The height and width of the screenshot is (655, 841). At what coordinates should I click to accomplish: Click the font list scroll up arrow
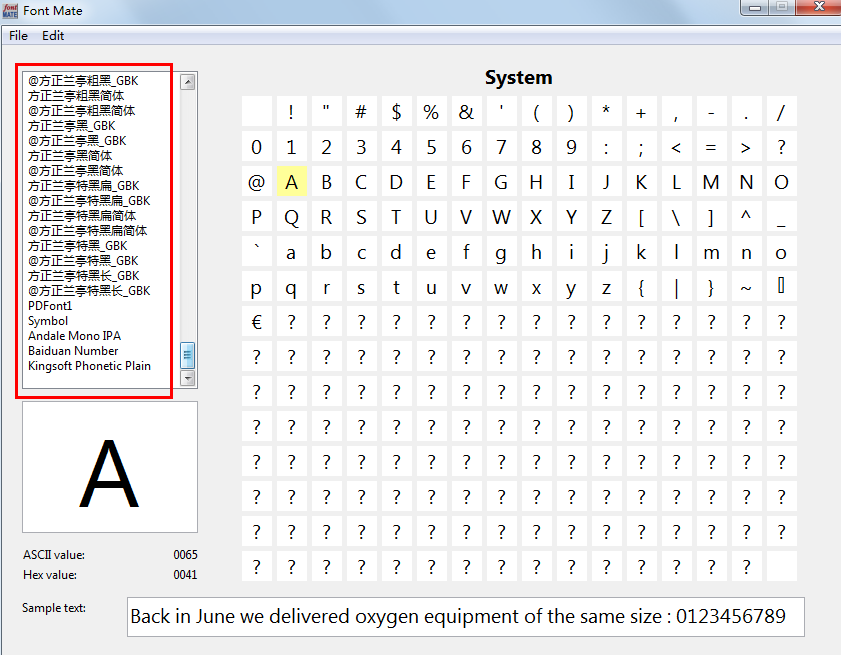[188, 82]
